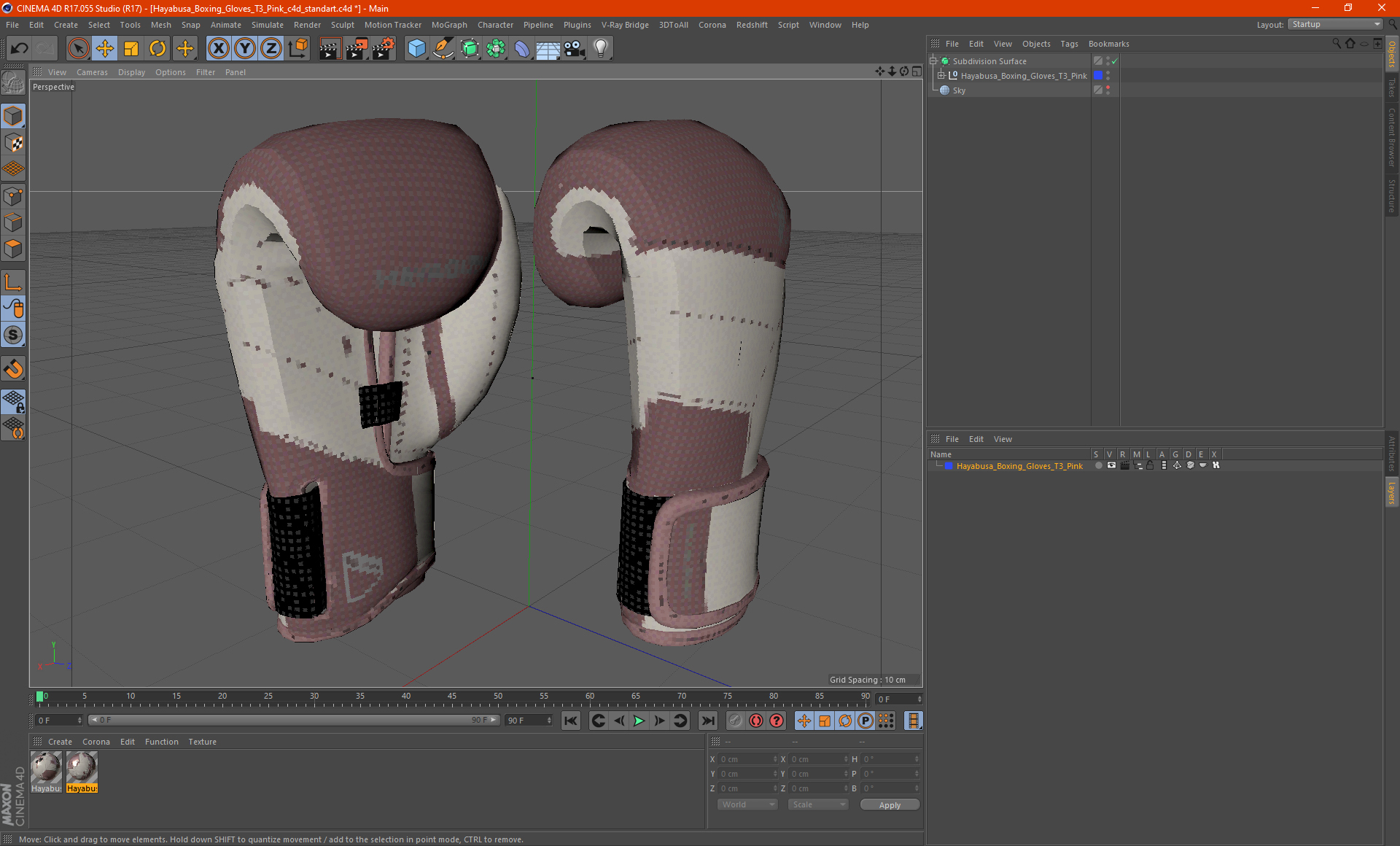Enable Polygons mode
This screenshot has width=1400, height=846.
13,249
